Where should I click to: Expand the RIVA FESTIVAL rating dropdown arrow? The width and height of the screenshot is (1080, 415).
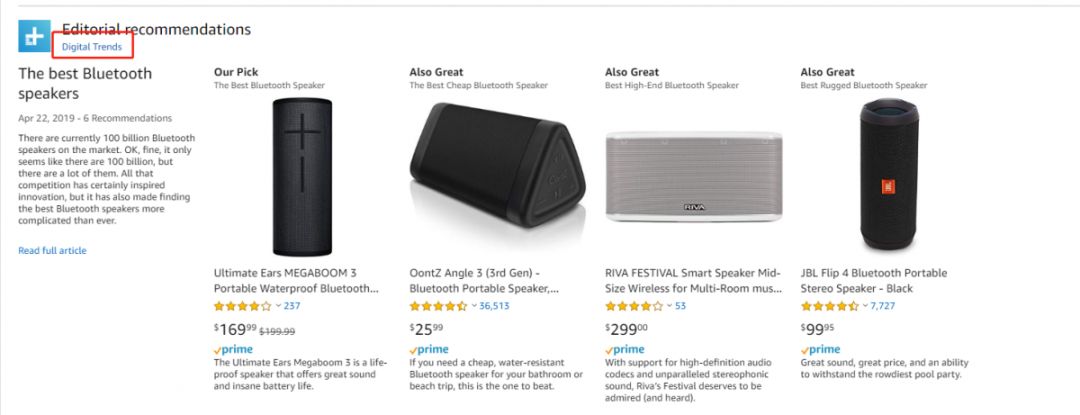[670, 306]
